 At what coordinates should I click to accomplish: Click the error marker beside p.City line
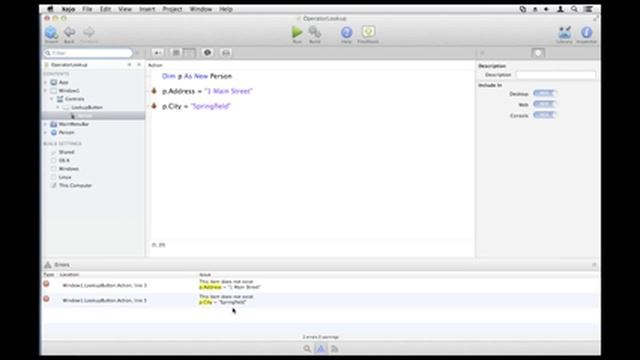pyautogui.click(x=154, y=106)
